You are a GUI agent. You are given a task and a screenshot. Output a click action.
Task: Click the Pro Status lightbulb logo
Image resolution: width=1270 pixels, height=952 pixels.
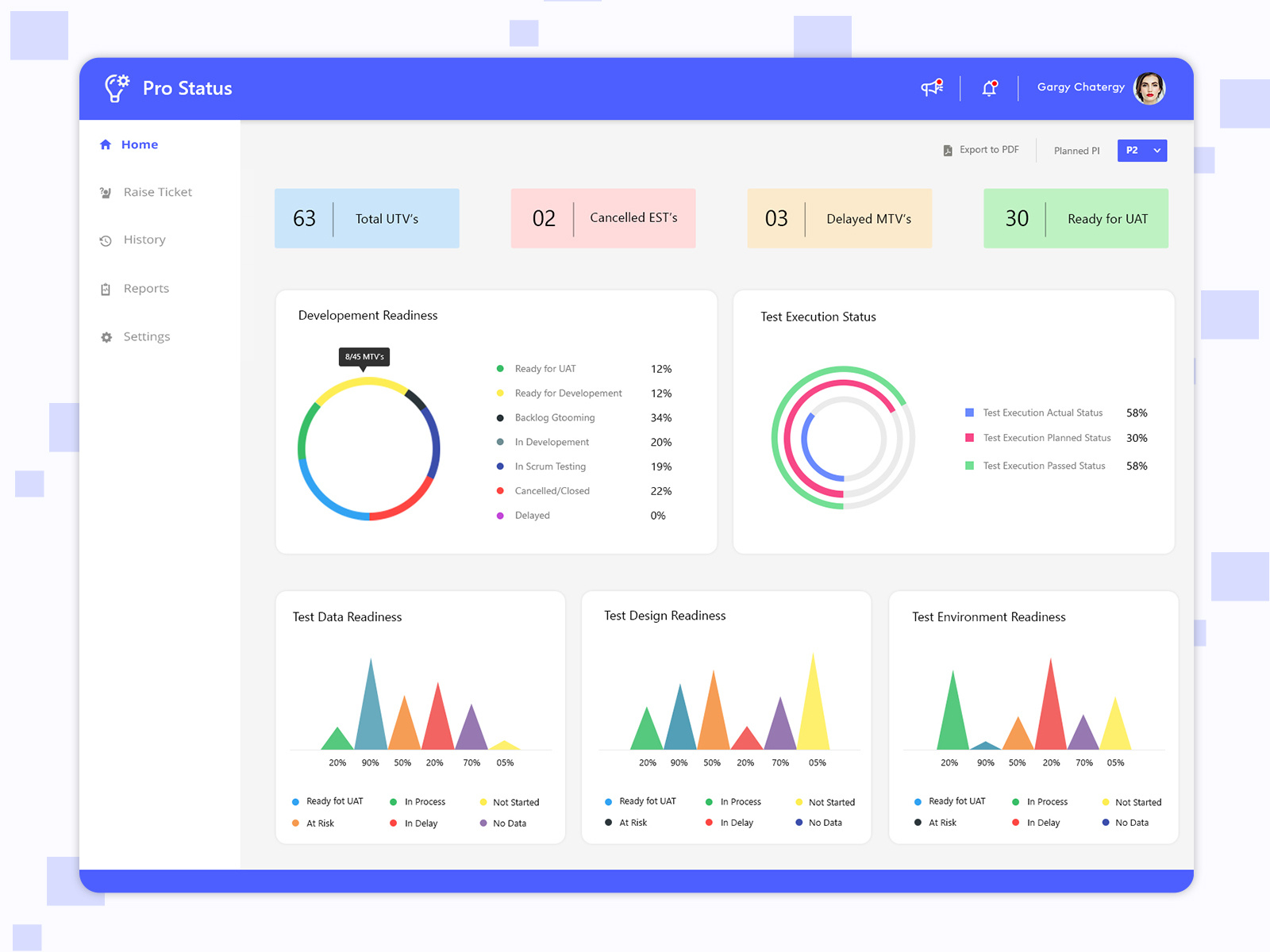point(116,88)
